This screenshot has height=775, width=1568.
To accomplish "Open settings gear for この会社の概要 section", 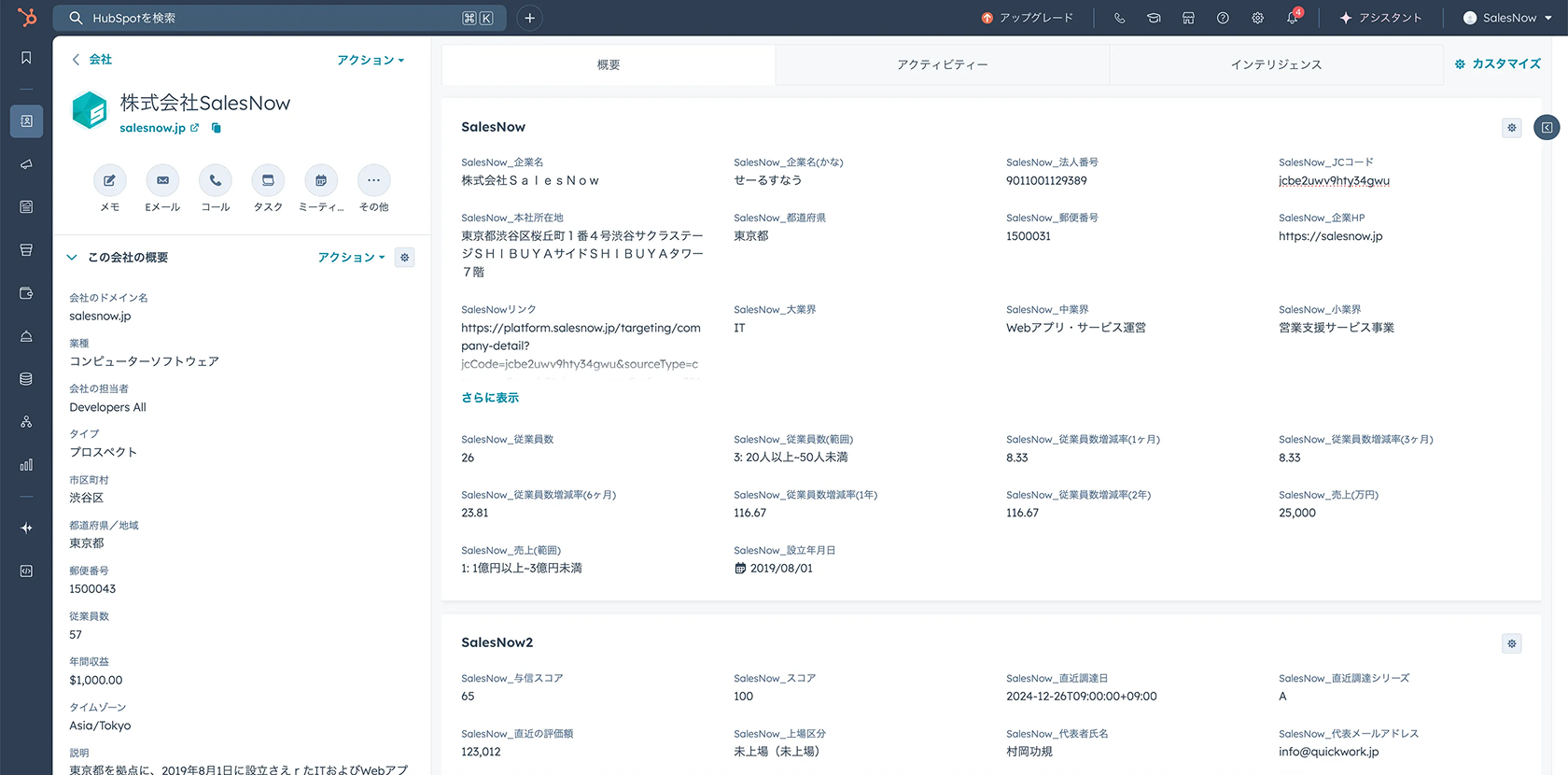I will [404, 258].
